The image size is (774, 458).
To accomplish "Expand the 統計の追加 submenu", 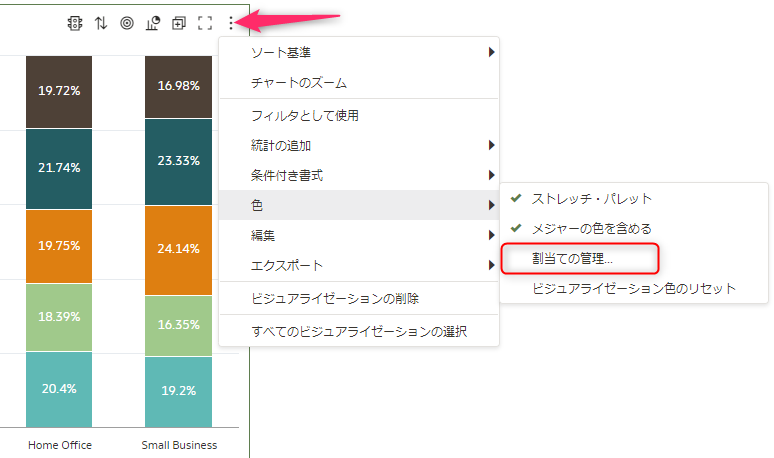I will (359, 145).
